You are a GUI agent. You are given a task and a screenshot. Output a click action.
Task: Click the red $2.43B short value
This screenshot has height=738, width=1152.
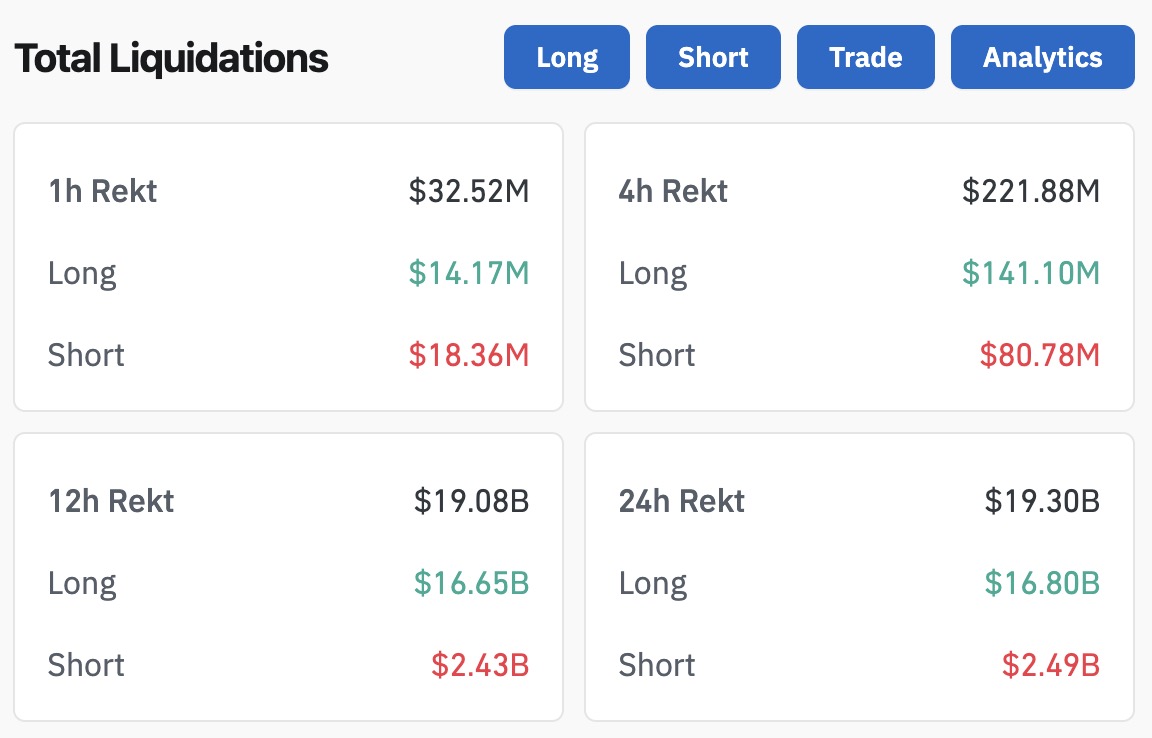pos(480,665)
